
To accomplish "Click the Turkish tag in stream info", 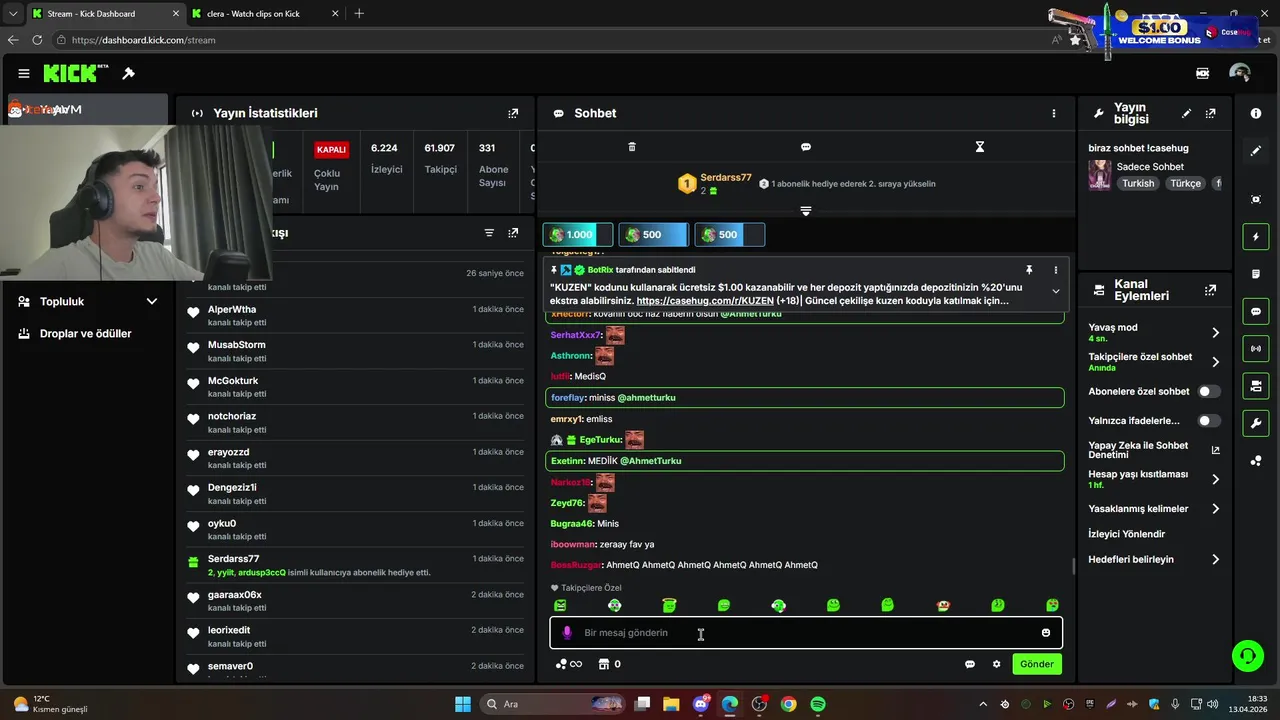I will [1138, 184].
